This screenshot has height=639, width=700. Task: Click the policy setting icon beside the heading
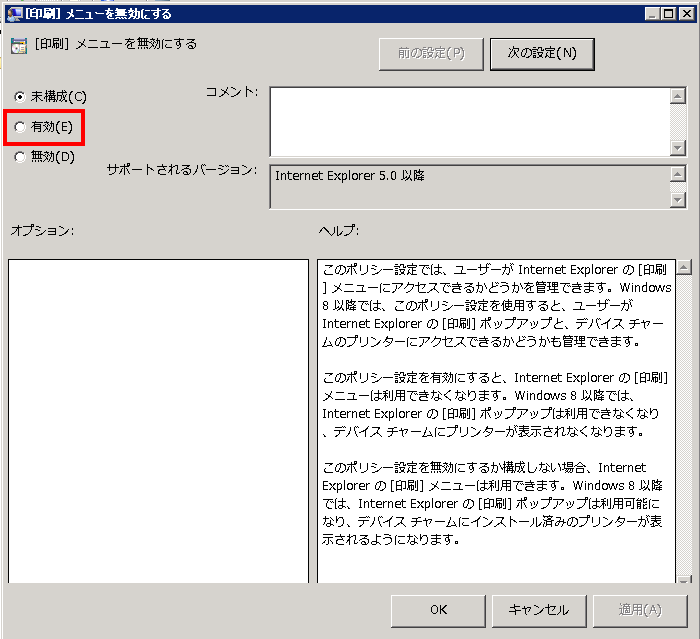tap(19, 46)
